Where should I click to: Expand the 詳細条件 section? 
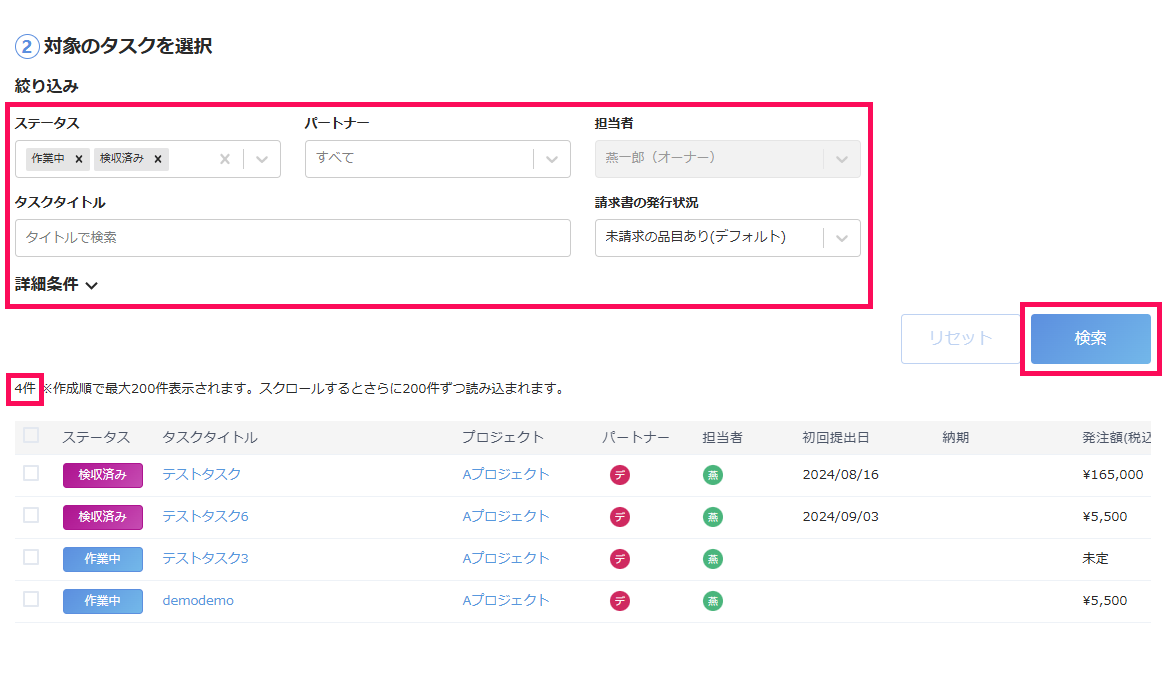point(57,285)
